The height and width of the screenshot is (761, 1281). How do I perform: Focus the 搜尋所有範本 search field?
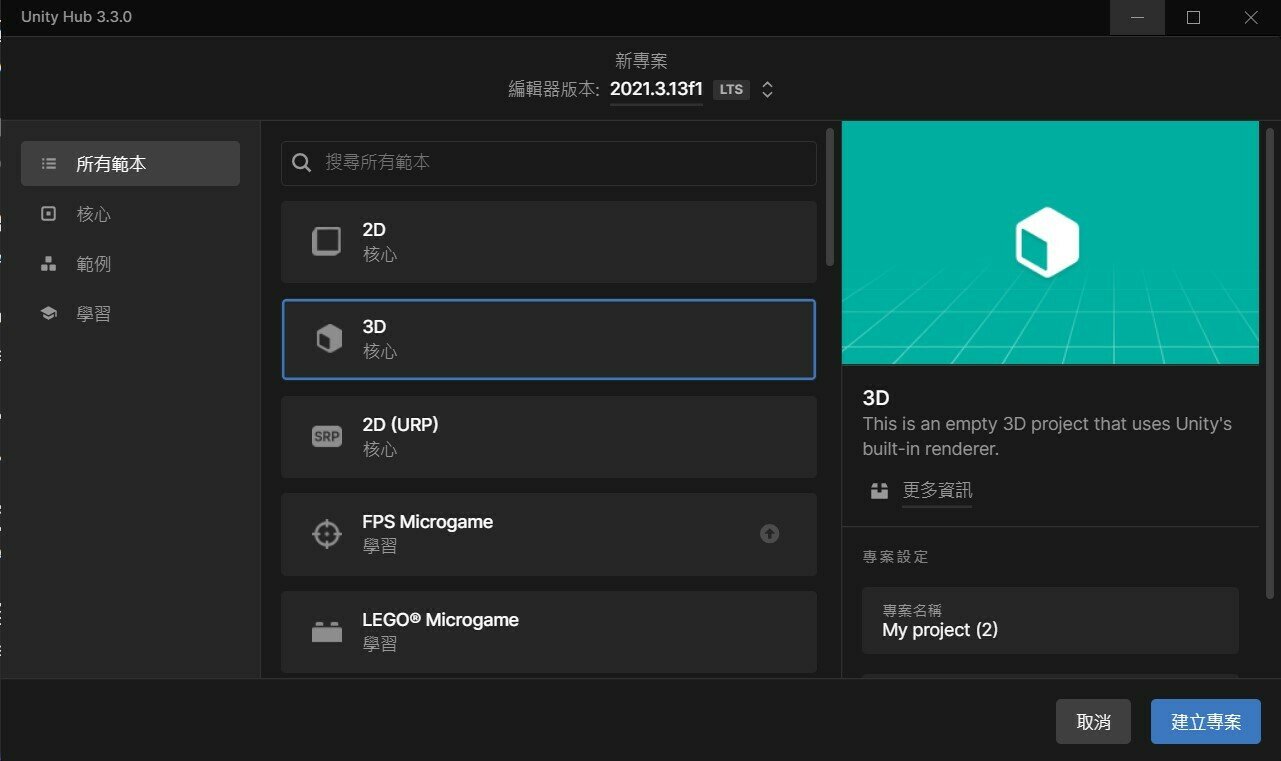[549, 163]
